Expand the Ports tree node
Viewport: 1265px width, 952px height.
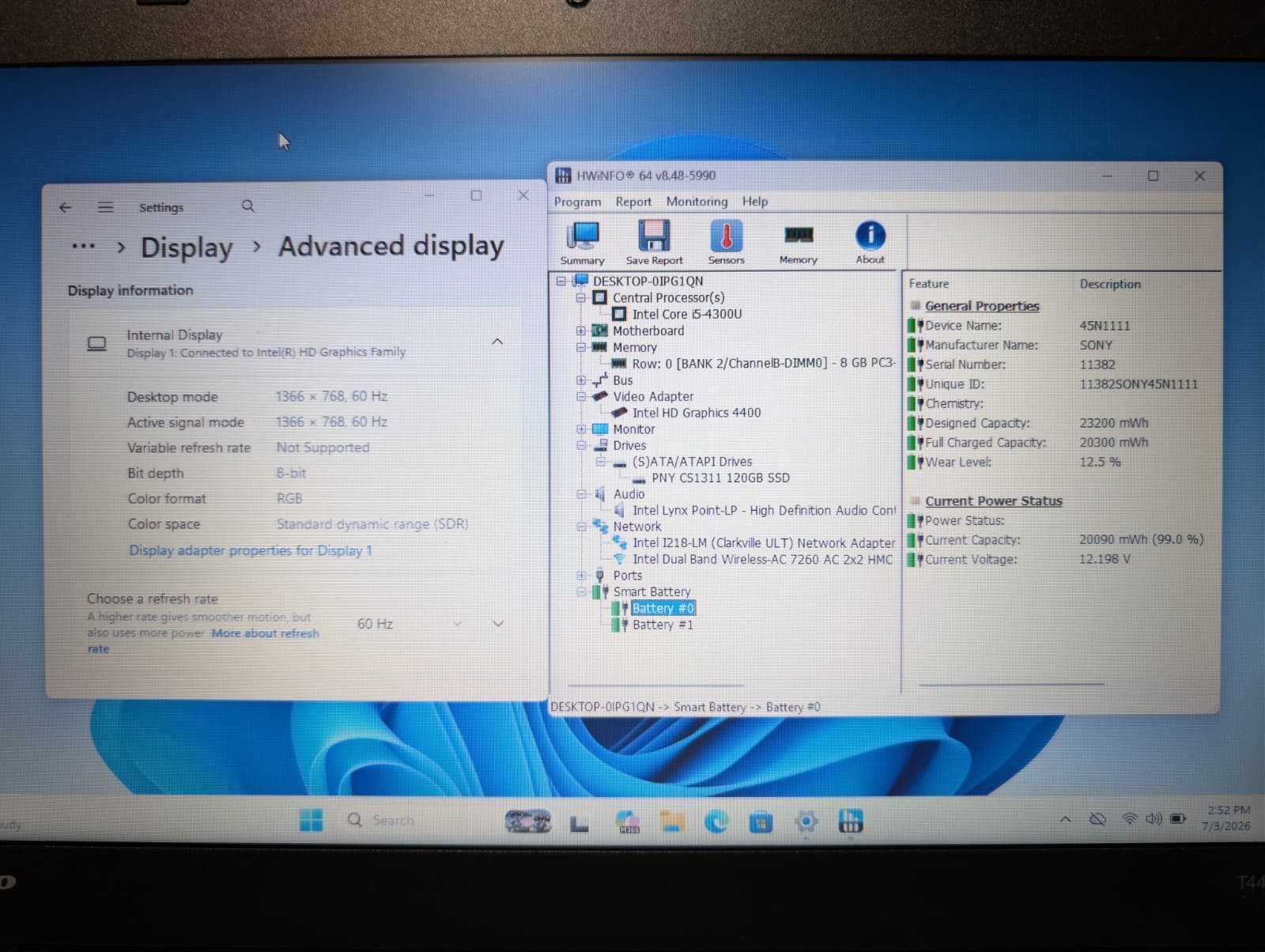pyautogui.click(x=581, y=576)
